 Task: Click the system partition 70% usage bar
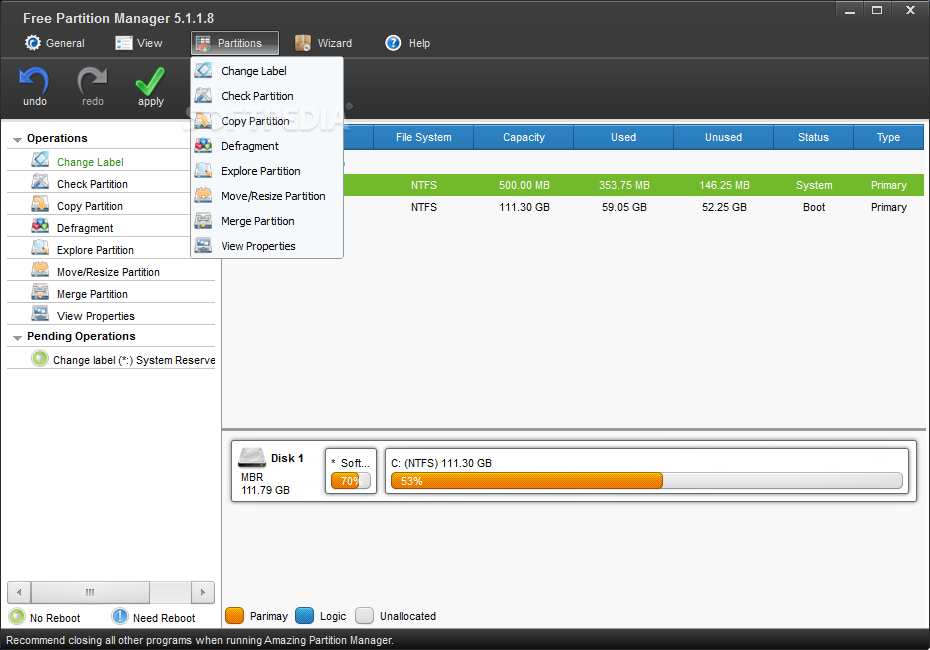(351, 480)
